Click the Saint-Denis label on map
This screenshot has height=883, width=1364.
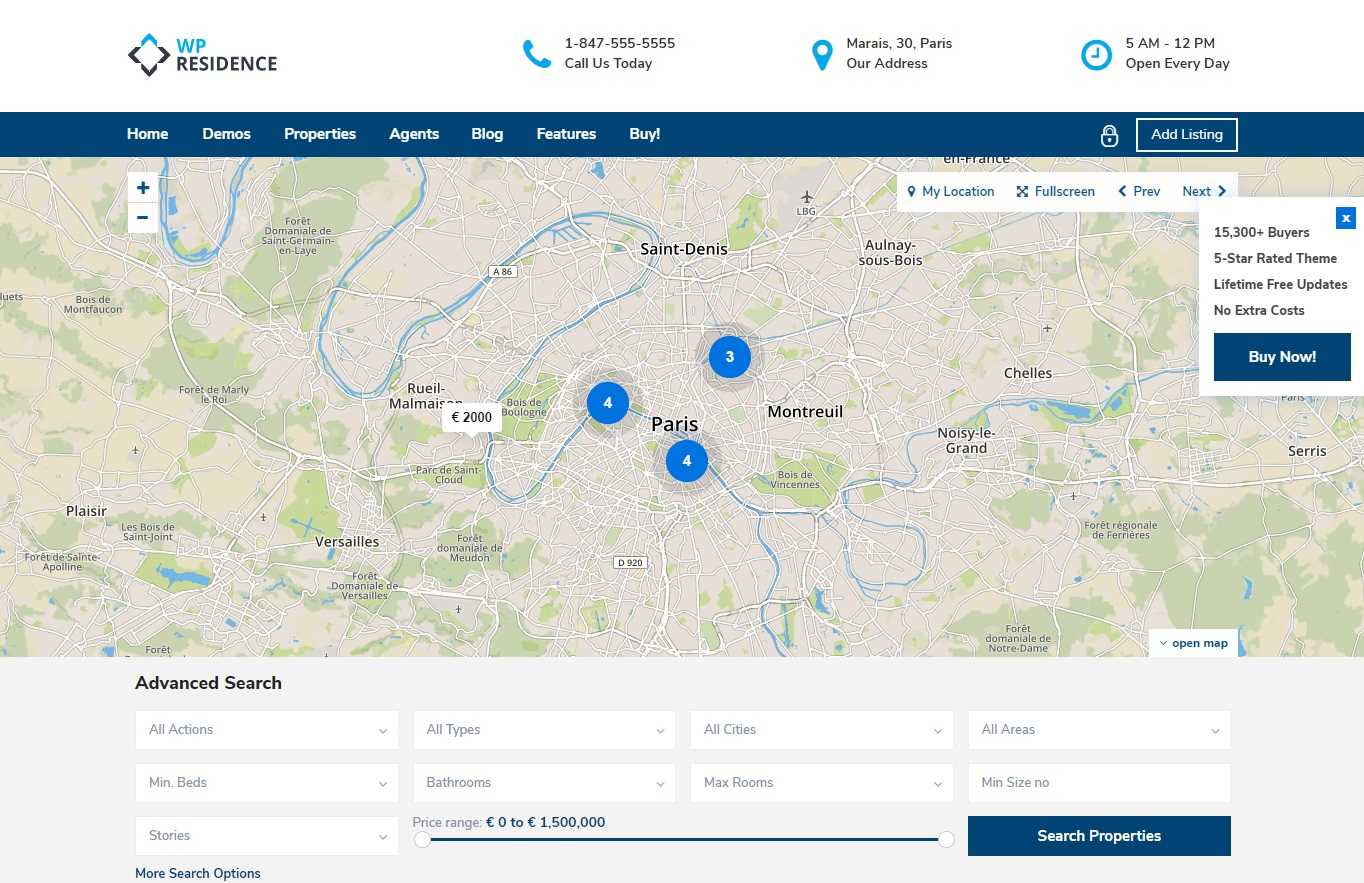pos(684,248)
